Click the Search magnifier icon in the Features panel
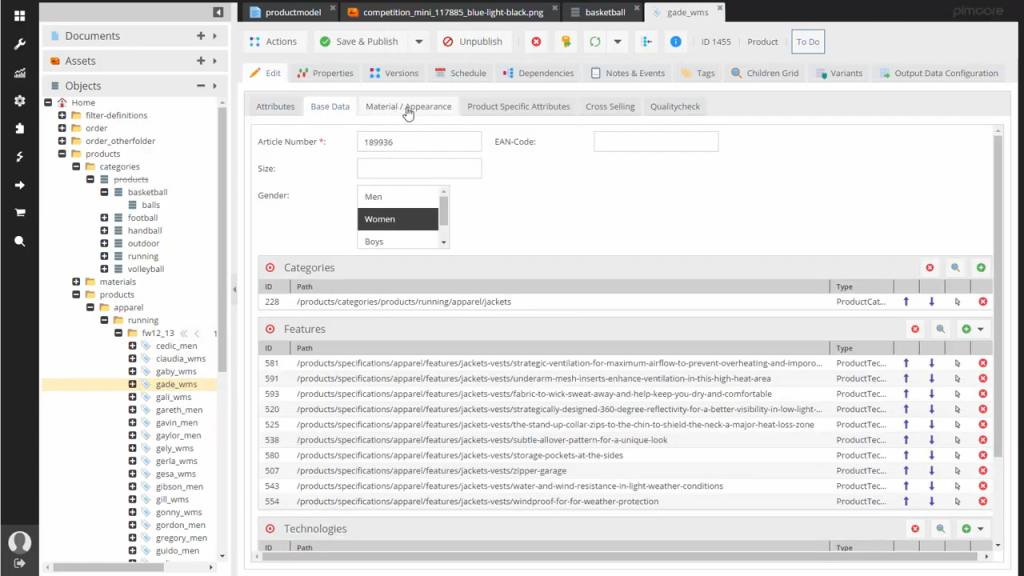The image size is (1024, 576). [940, 328]
